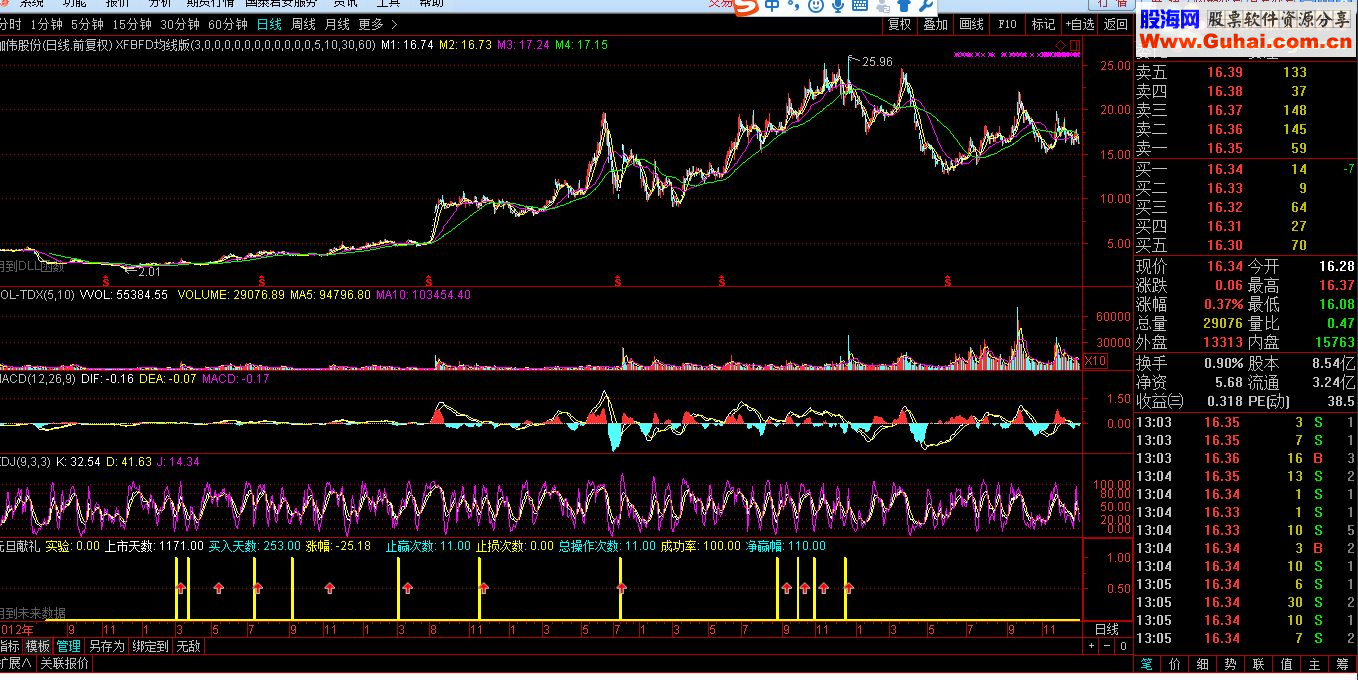Select the 势 trend tab
Screen dimensions: 1358x680
1231,664
